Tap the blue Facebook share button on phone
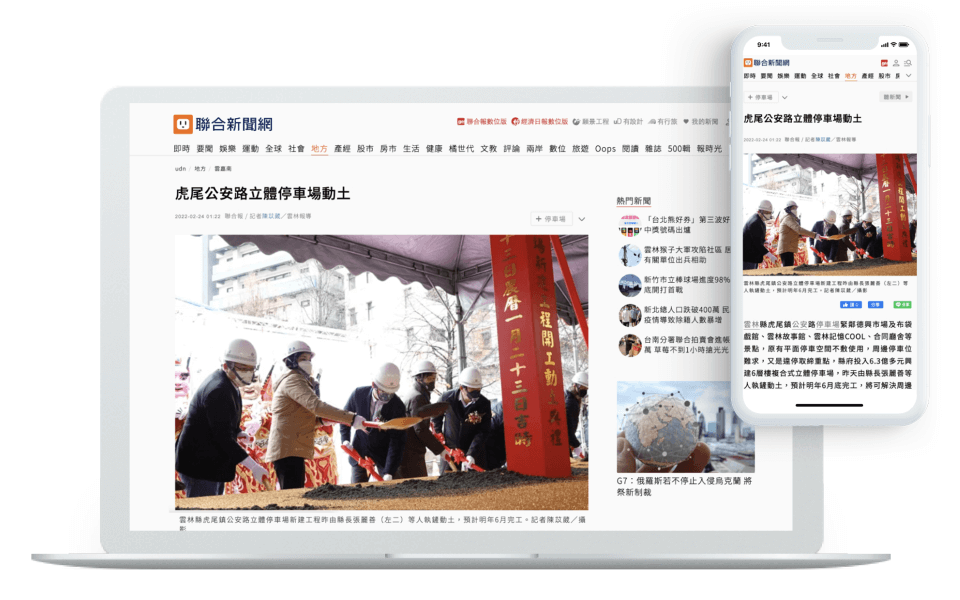960x600 pixels. point(876,304)
